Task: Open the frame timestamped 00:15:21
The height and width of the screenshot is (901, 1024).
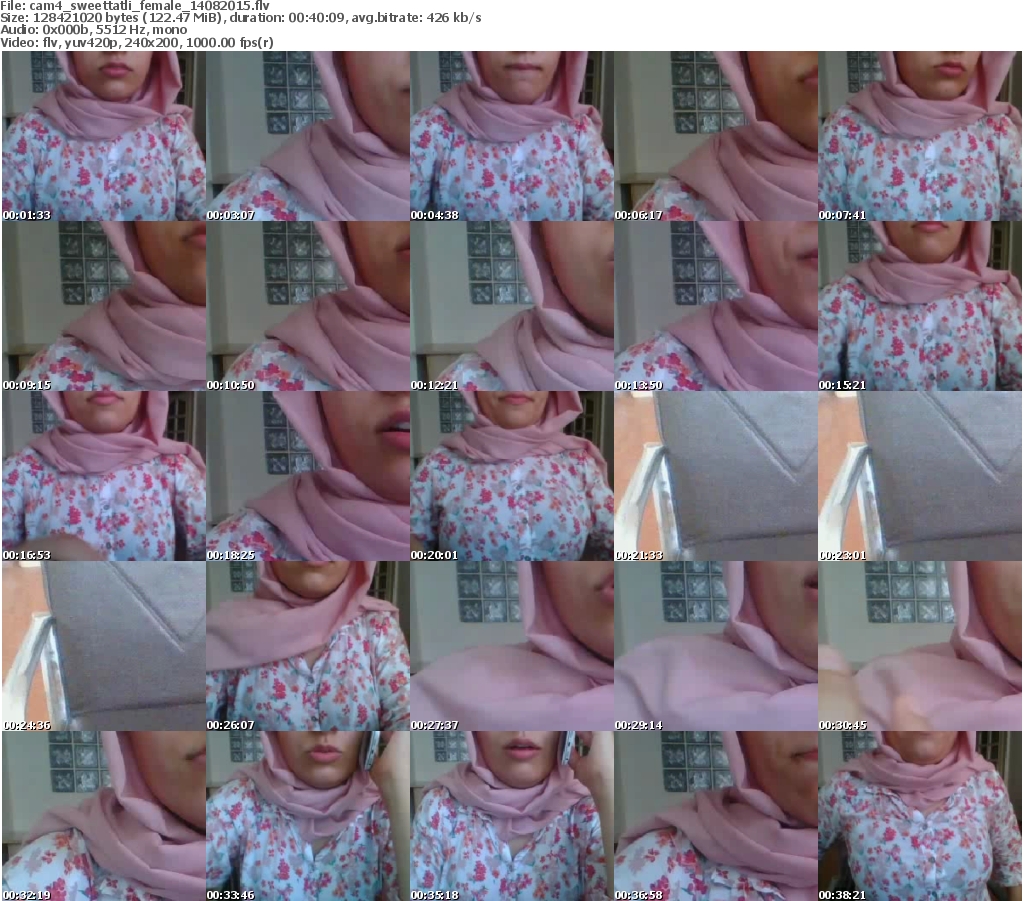Action: (920, 306)
